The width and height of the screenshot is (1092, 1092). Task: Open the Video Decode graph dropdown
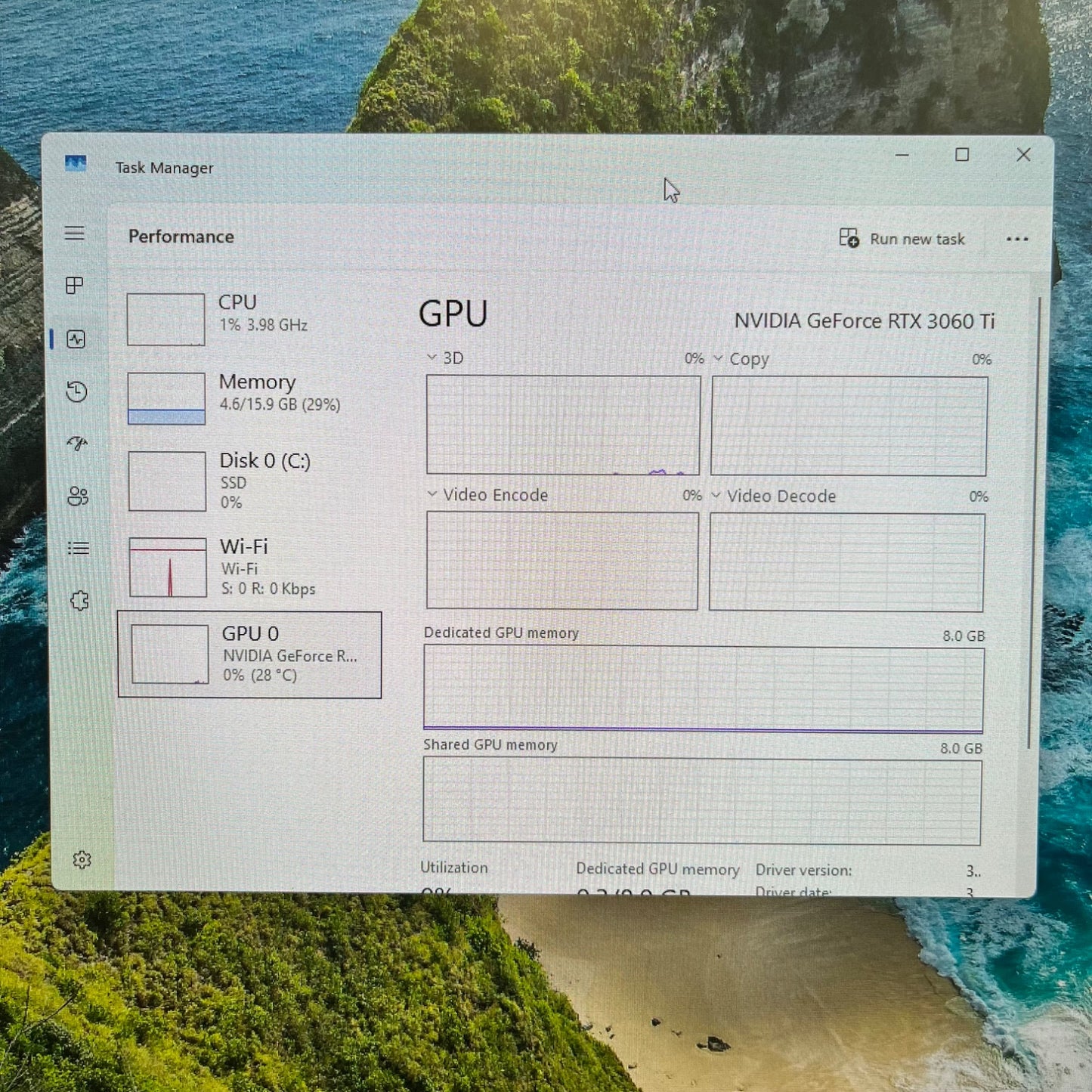tap(716, 495)
